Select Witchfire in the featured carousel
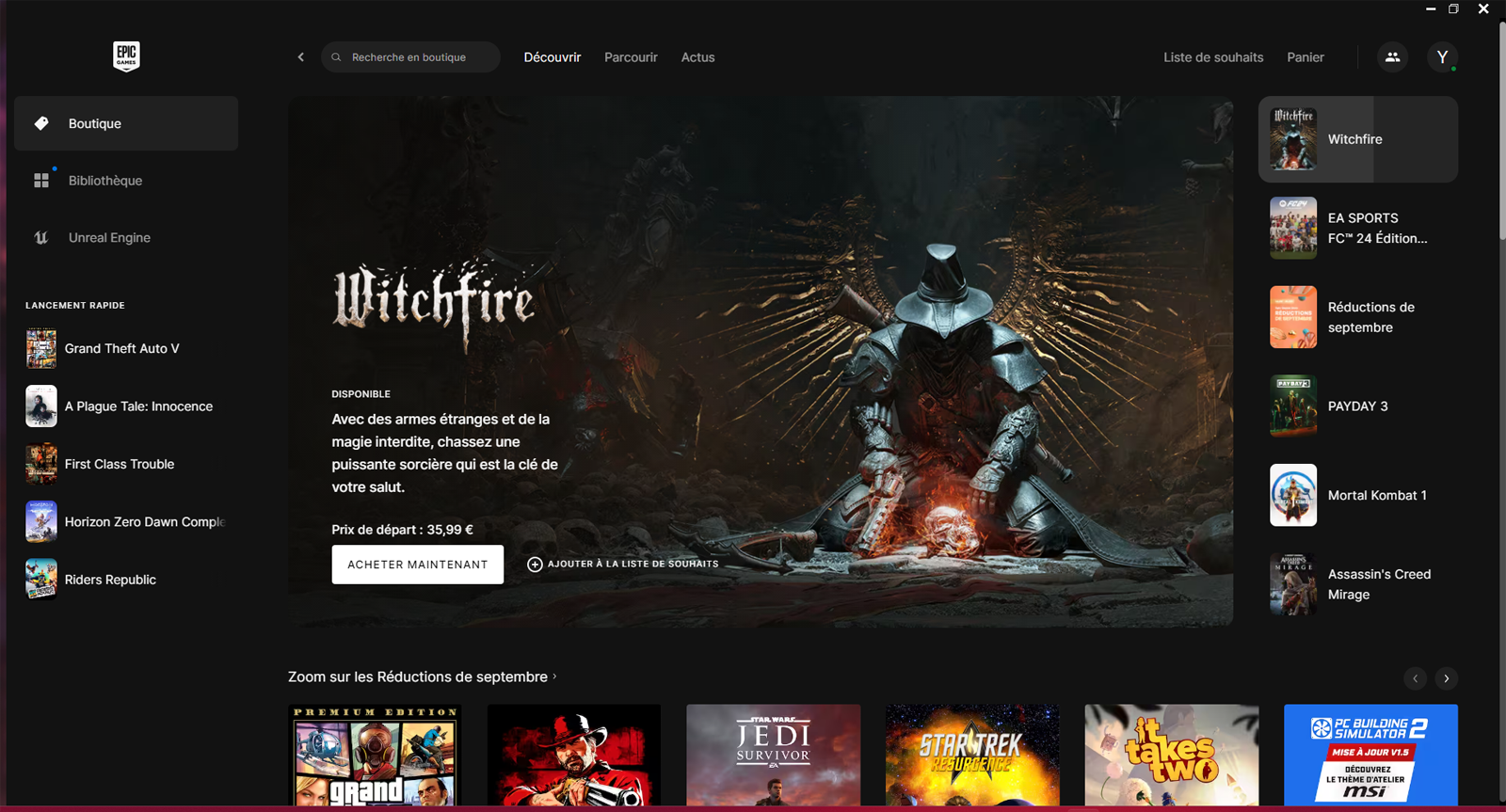This screenshot has height=812, width=1506. point(1358,139)
